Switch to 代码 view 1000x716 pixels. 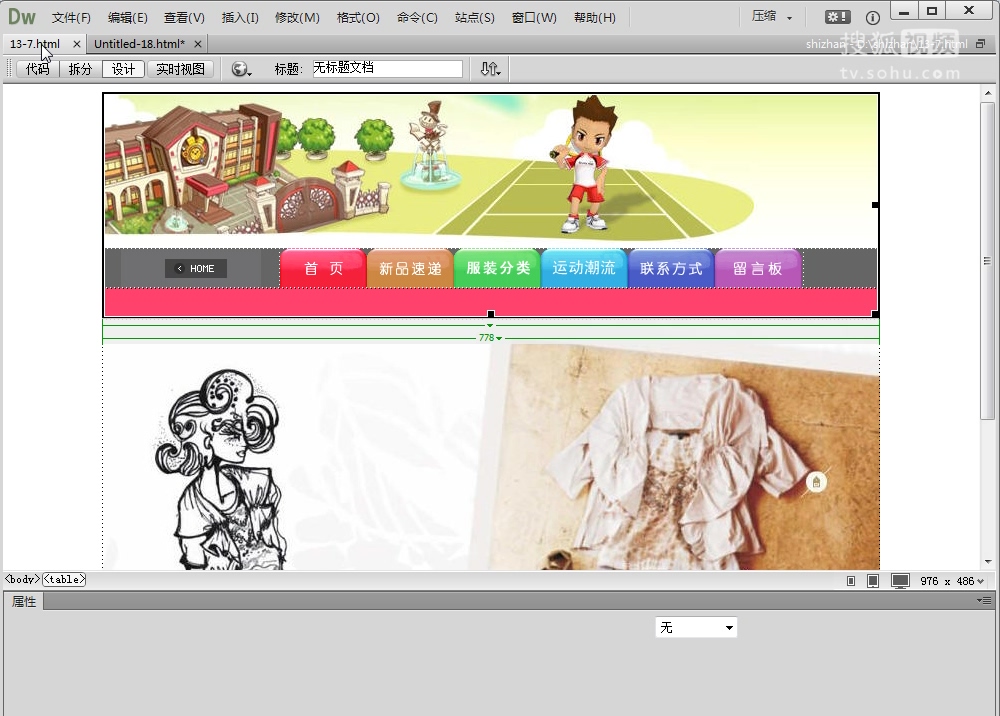click(x=38, y=69)
